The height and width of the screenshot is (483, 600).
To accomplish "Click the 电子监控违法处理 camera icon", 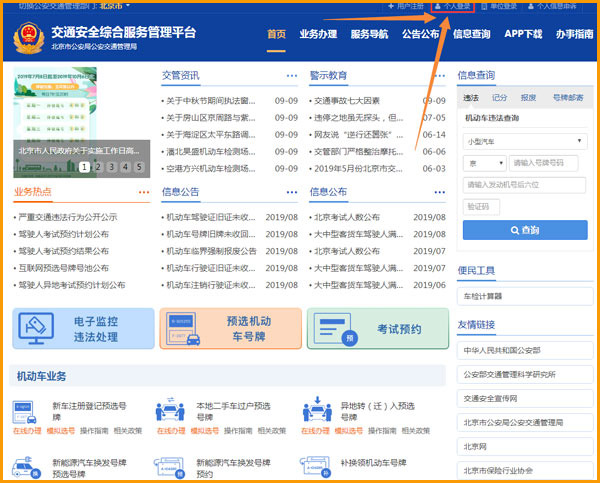I will (x=36, y=328).
